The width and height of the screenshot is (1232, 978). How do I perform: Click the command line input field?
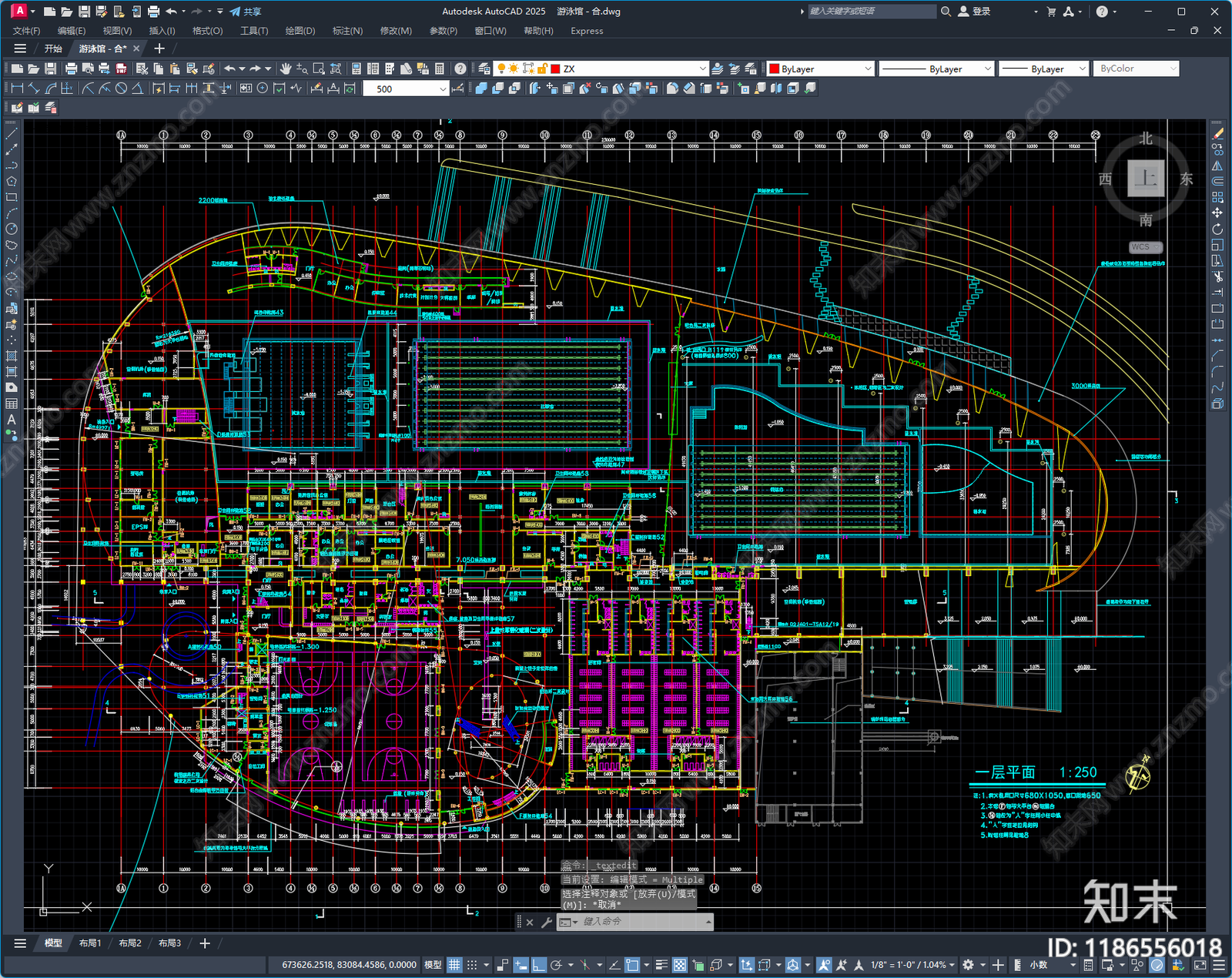641,921
